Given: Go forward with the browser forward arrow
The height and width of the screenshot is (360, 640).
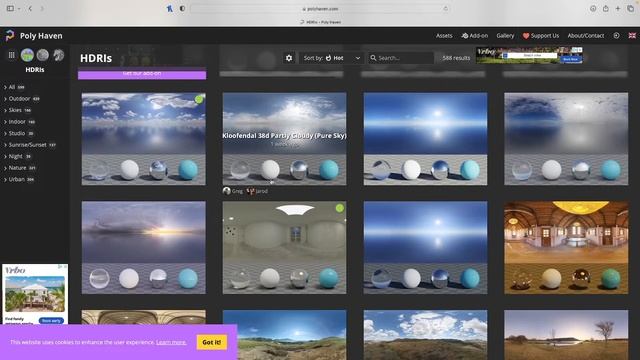Looking at the screenshot, I should tap(42, 8).
